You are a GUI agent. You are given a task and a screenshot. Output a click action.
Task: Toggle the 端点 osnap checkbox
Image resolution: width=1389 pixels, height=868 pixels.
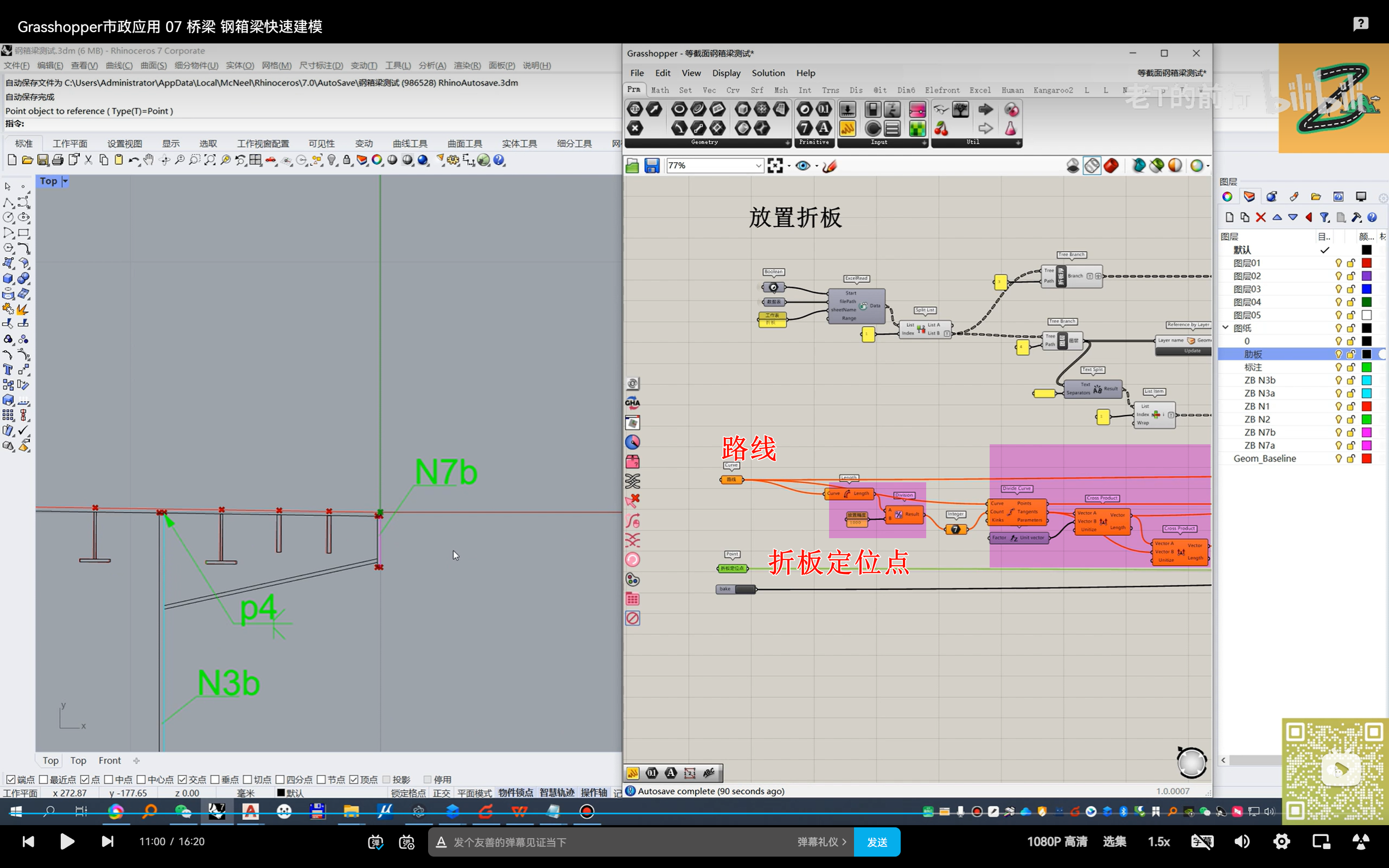click(x=11, y=779)
